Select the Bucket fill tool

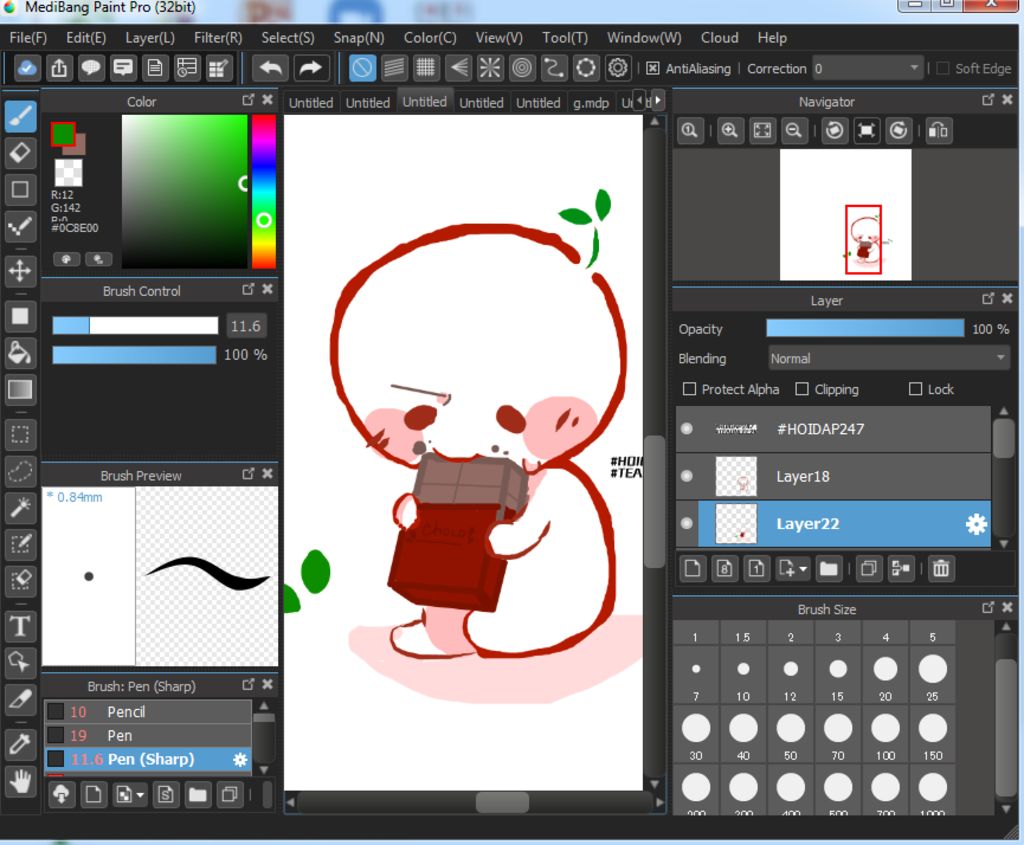[x=20, y=353]
